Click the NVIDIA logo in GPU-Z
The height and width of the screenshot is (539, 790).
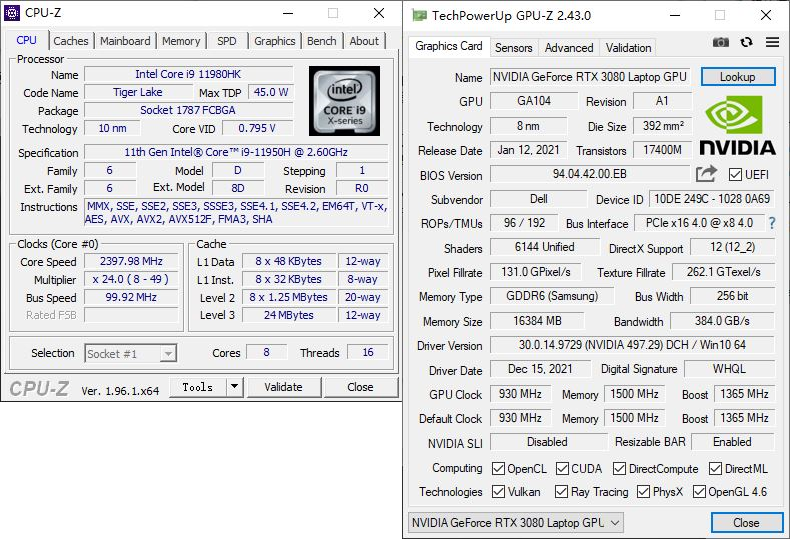[x=738, y=126]
